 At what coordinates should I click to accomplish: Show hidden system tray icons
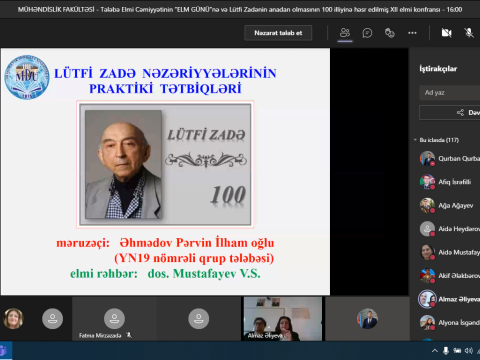435,351
